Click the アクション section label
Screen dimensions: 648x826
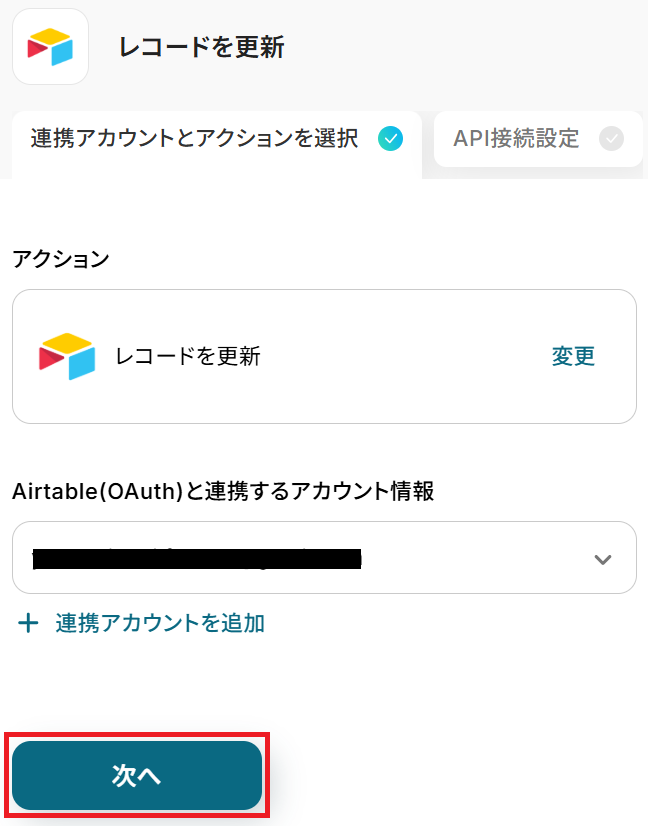coord(61,258)
